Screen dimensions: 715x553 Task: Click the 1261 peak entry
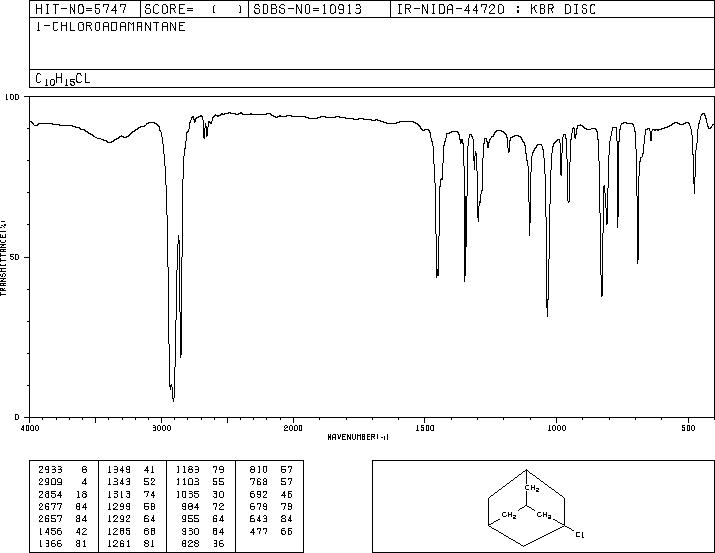(x=131, y=543)
